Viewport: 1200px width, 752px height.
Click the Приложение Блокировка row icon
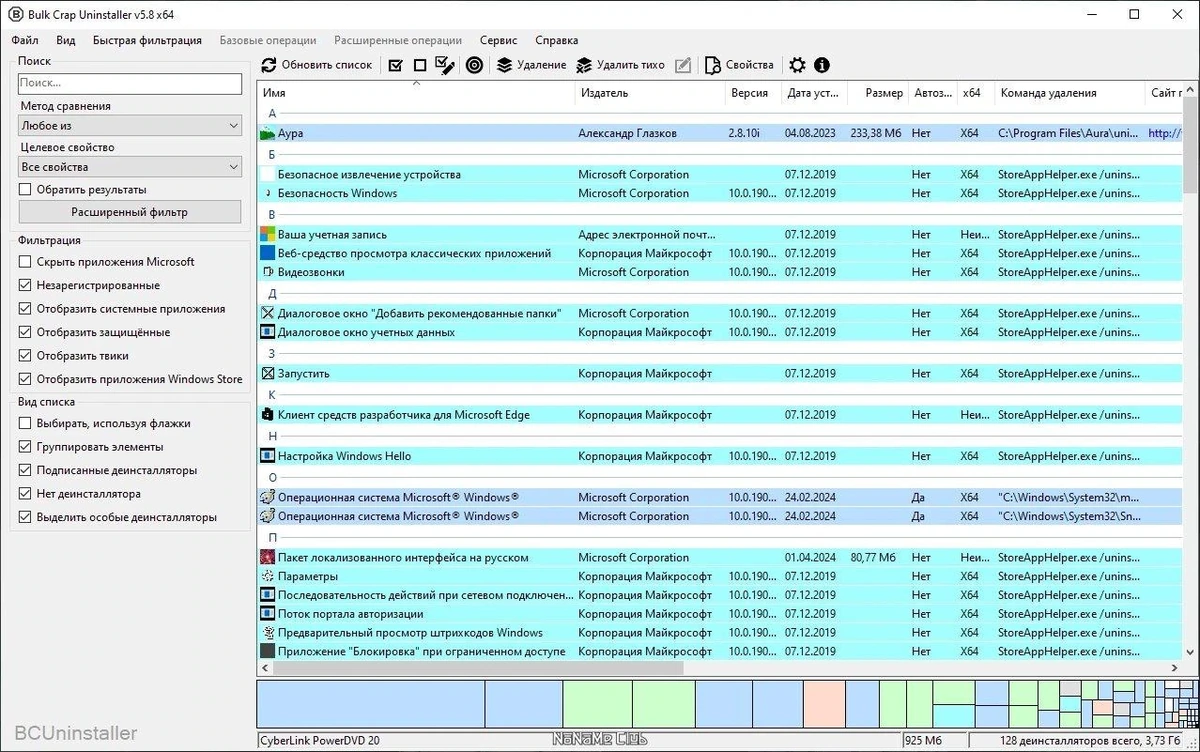tap(267, 652)
